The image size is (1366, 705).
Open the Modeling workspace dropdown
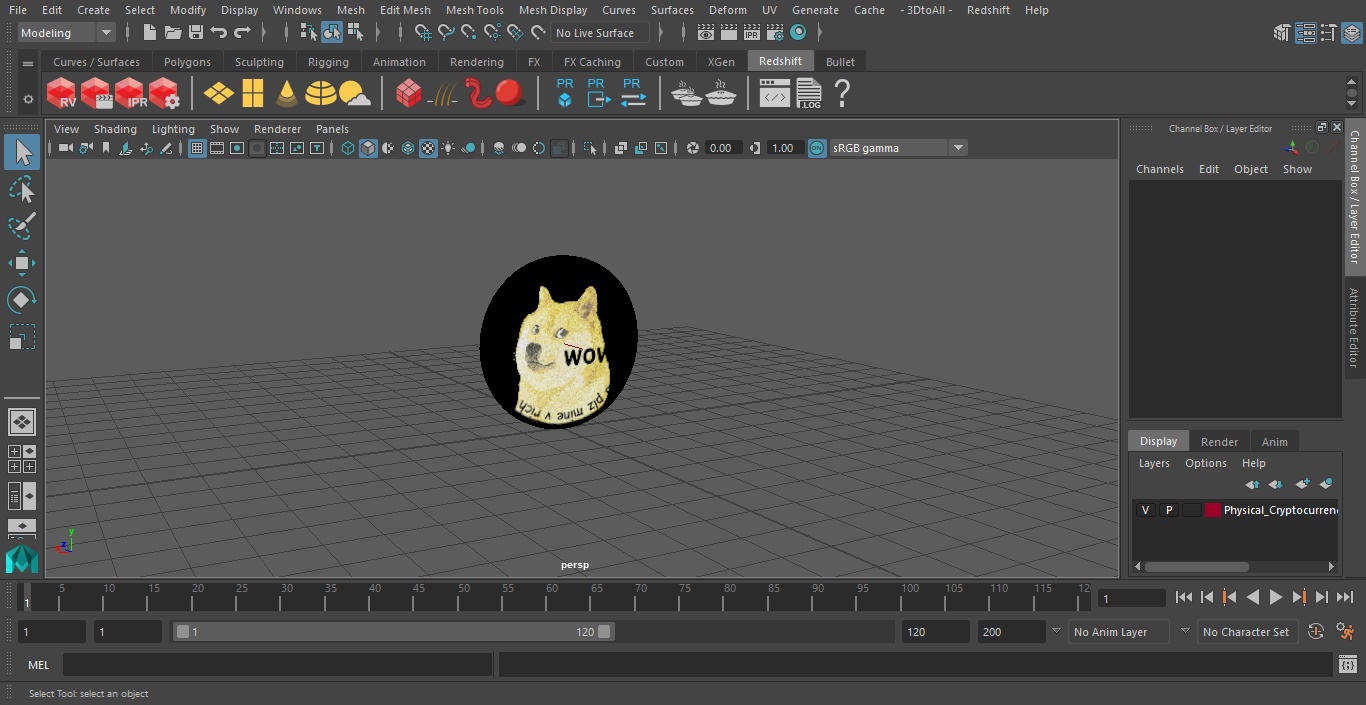click(67, 33)
